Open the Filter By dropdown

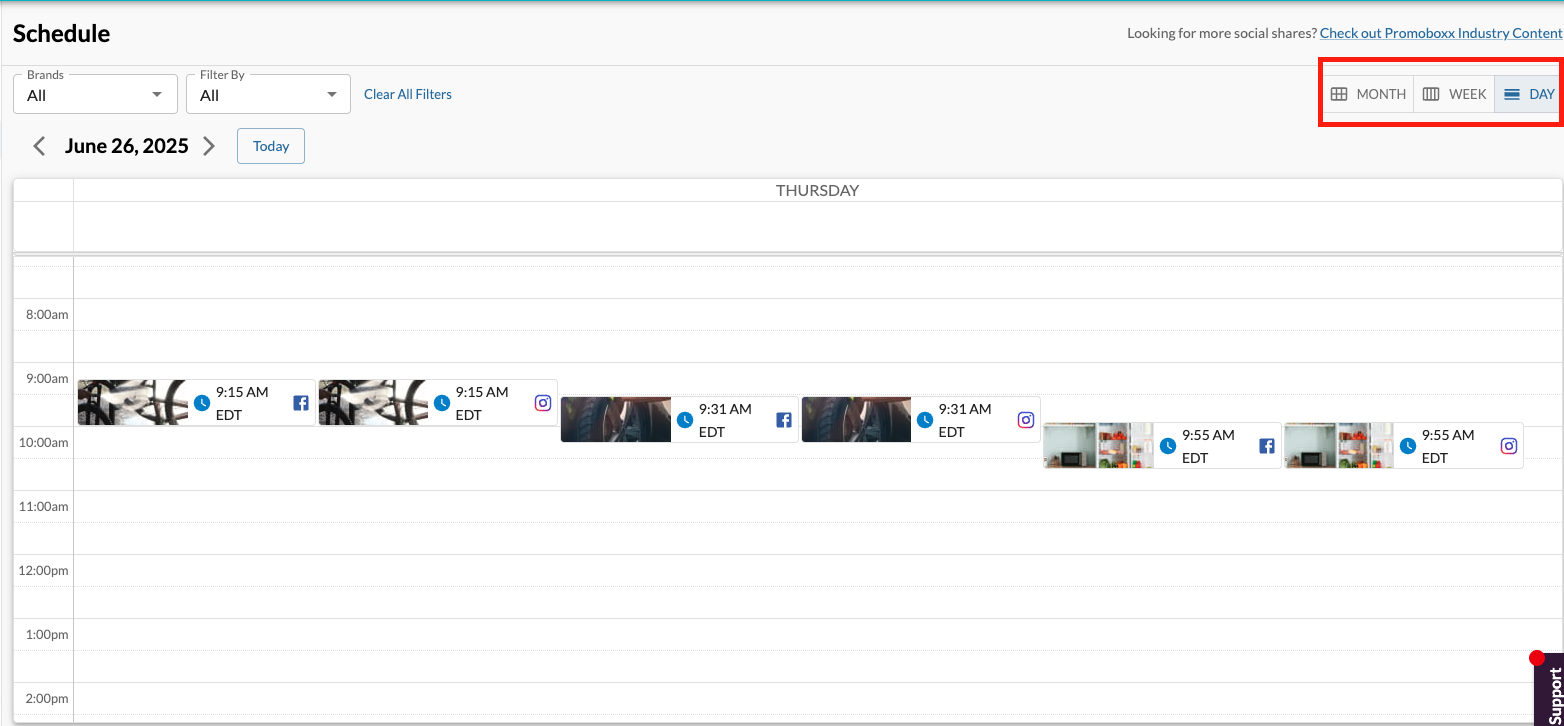pyautogui.click(x=268, y=94)
